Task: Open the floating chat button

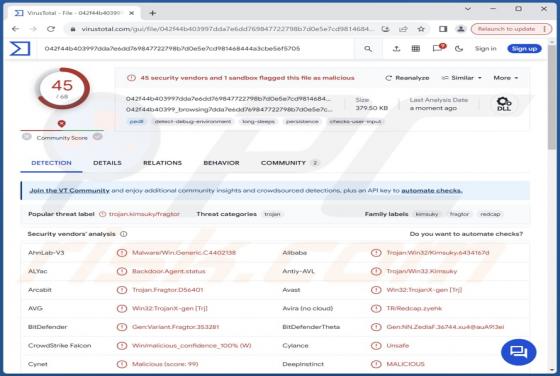Action: tap(518, 352)
